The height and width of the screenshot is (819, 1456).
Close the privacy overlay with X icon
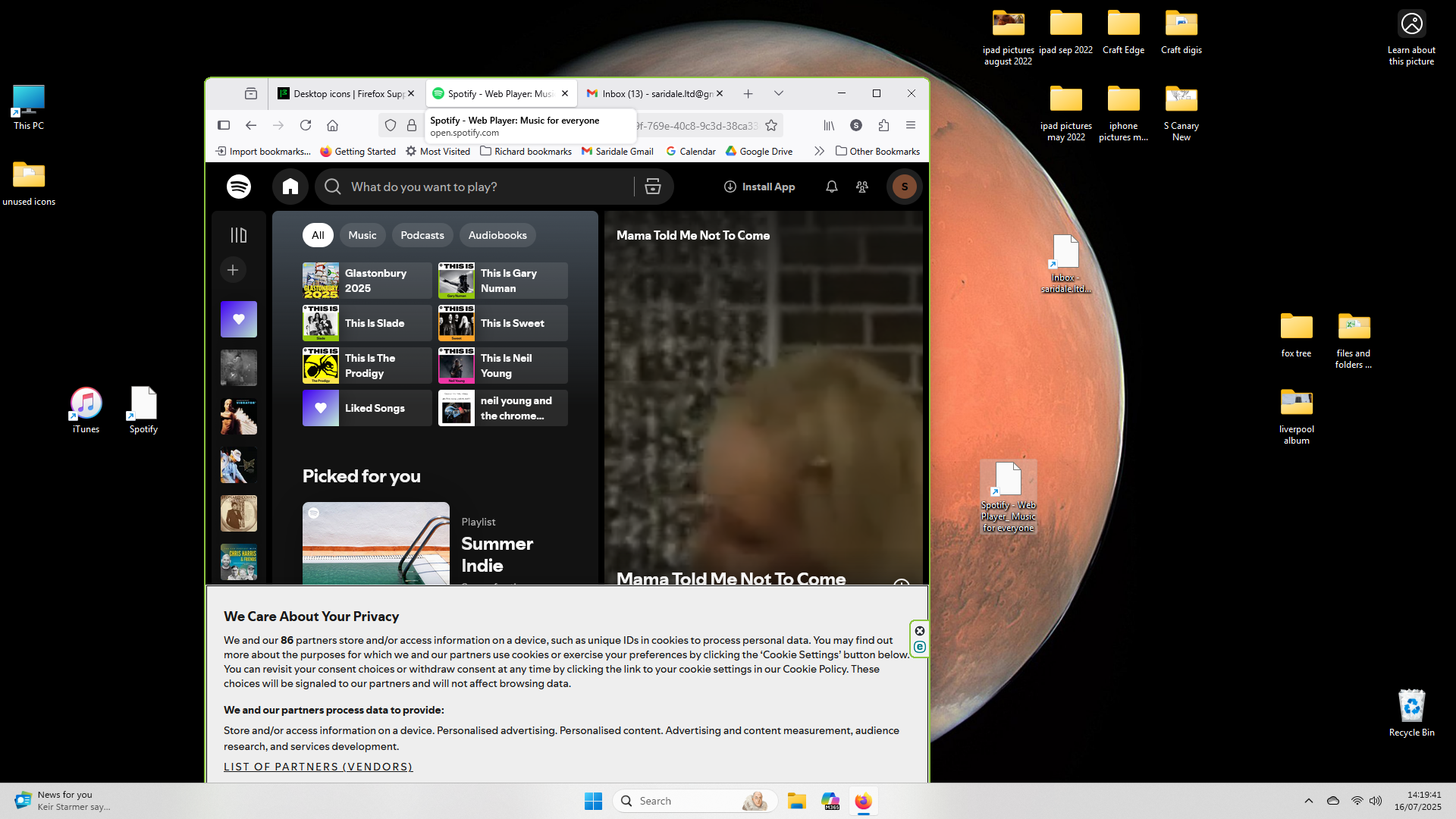point(920,631)
